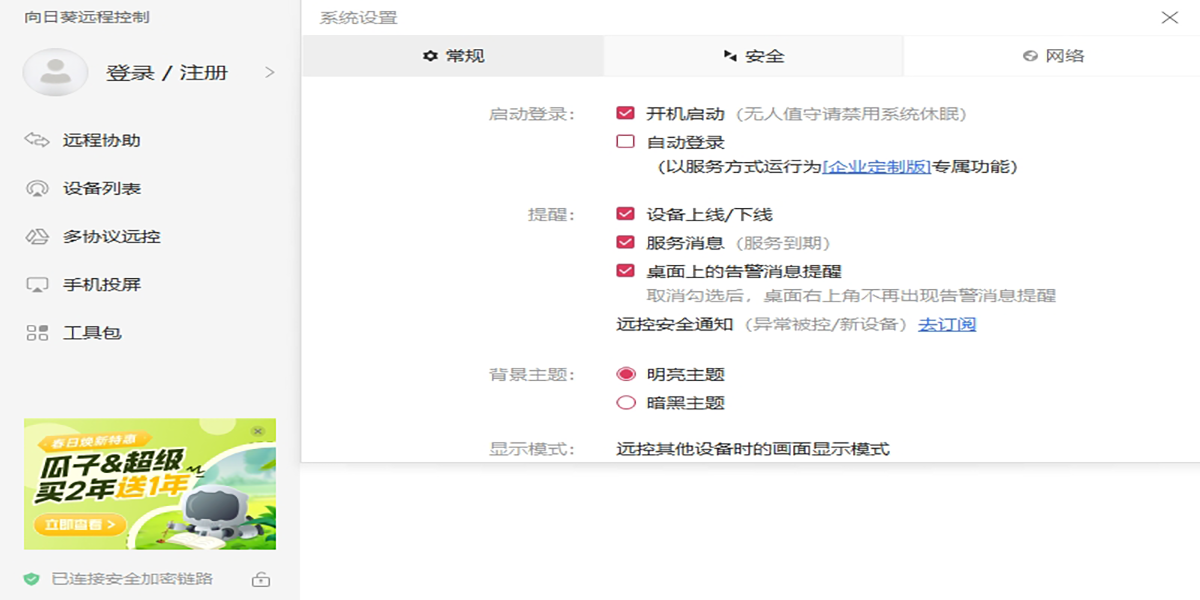The image size is (1200, 600).
Task: Click the 远程协助 remote assistance icon
Action: (37, 140)
